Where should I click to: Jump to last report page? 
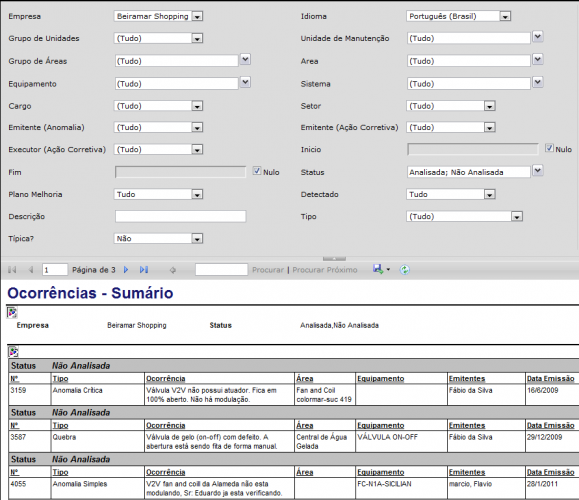(144, 270)
